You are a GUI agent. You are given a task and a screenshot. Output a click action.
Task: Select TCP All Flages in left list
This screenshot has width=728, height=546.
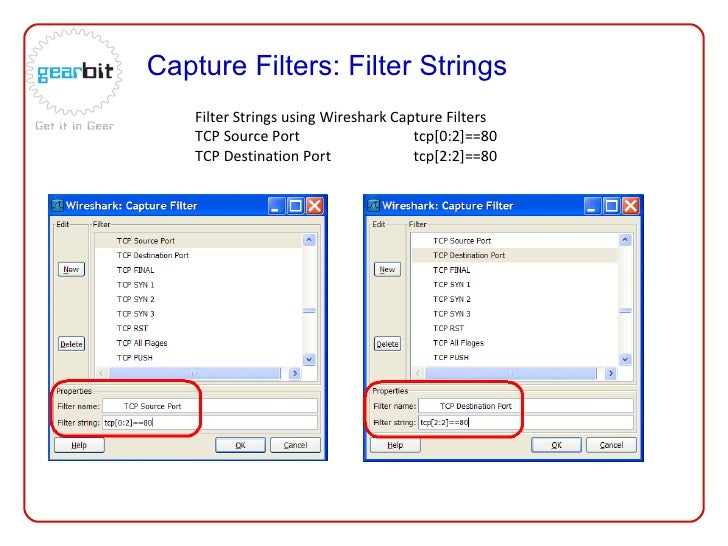point(199,343)
